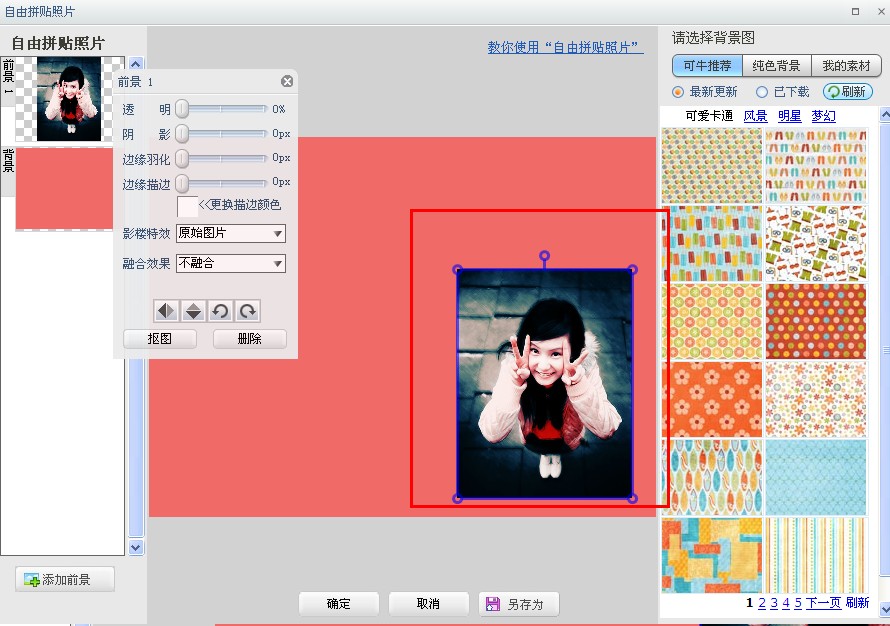
Task: Pick the yellow and blue patchwork background
Action: pos(712,556)
